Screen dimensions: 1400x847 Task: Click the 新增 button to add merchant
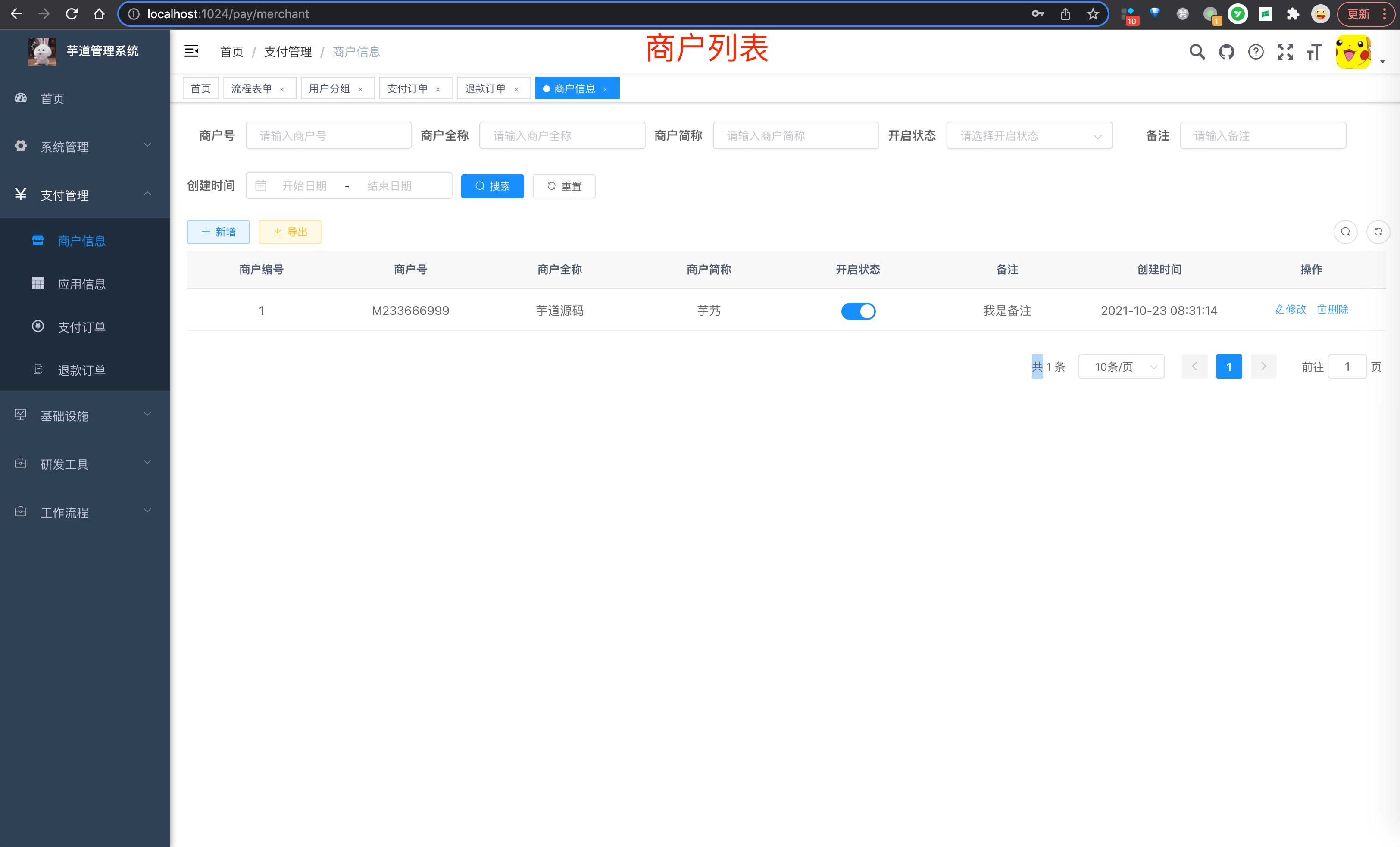pos(218,232)
